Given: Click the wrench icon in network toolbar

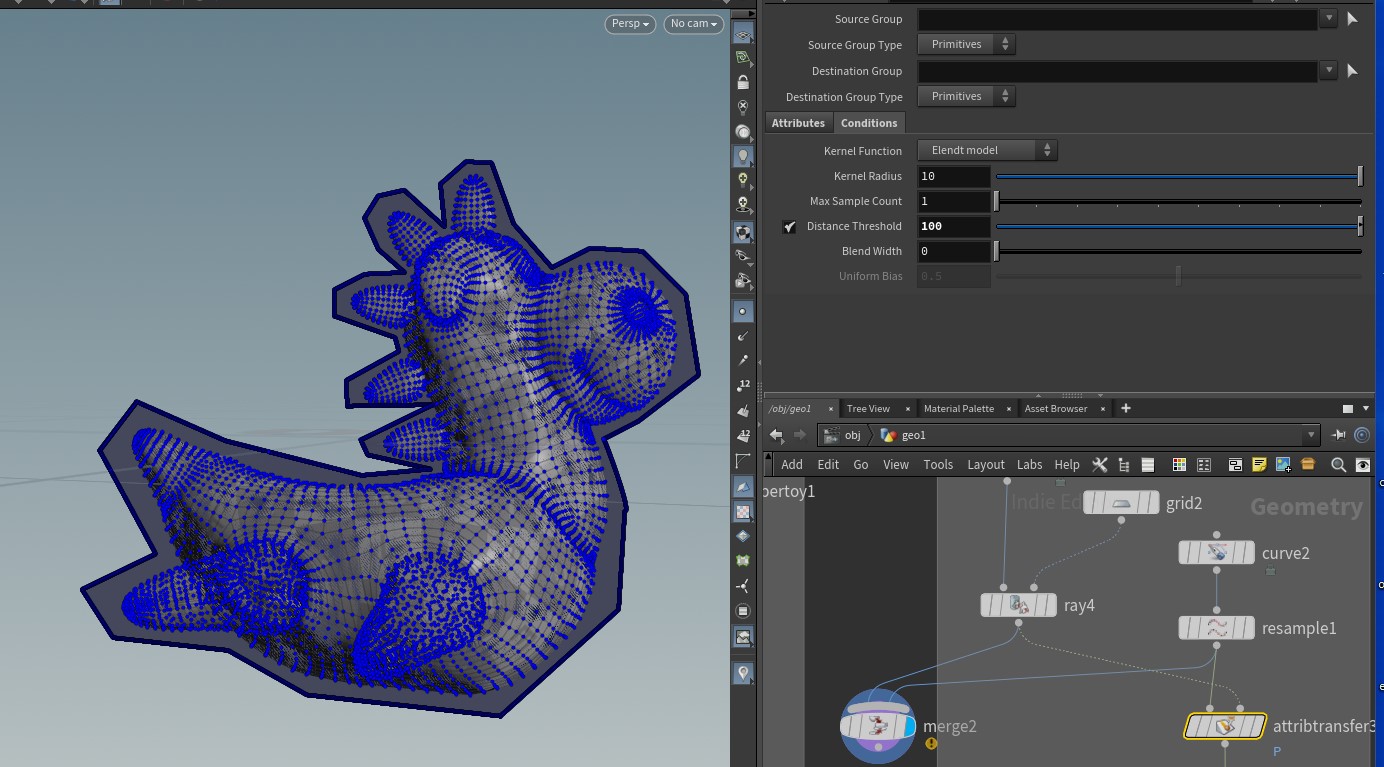Looking at the screenshot, I should [1100, 465].
